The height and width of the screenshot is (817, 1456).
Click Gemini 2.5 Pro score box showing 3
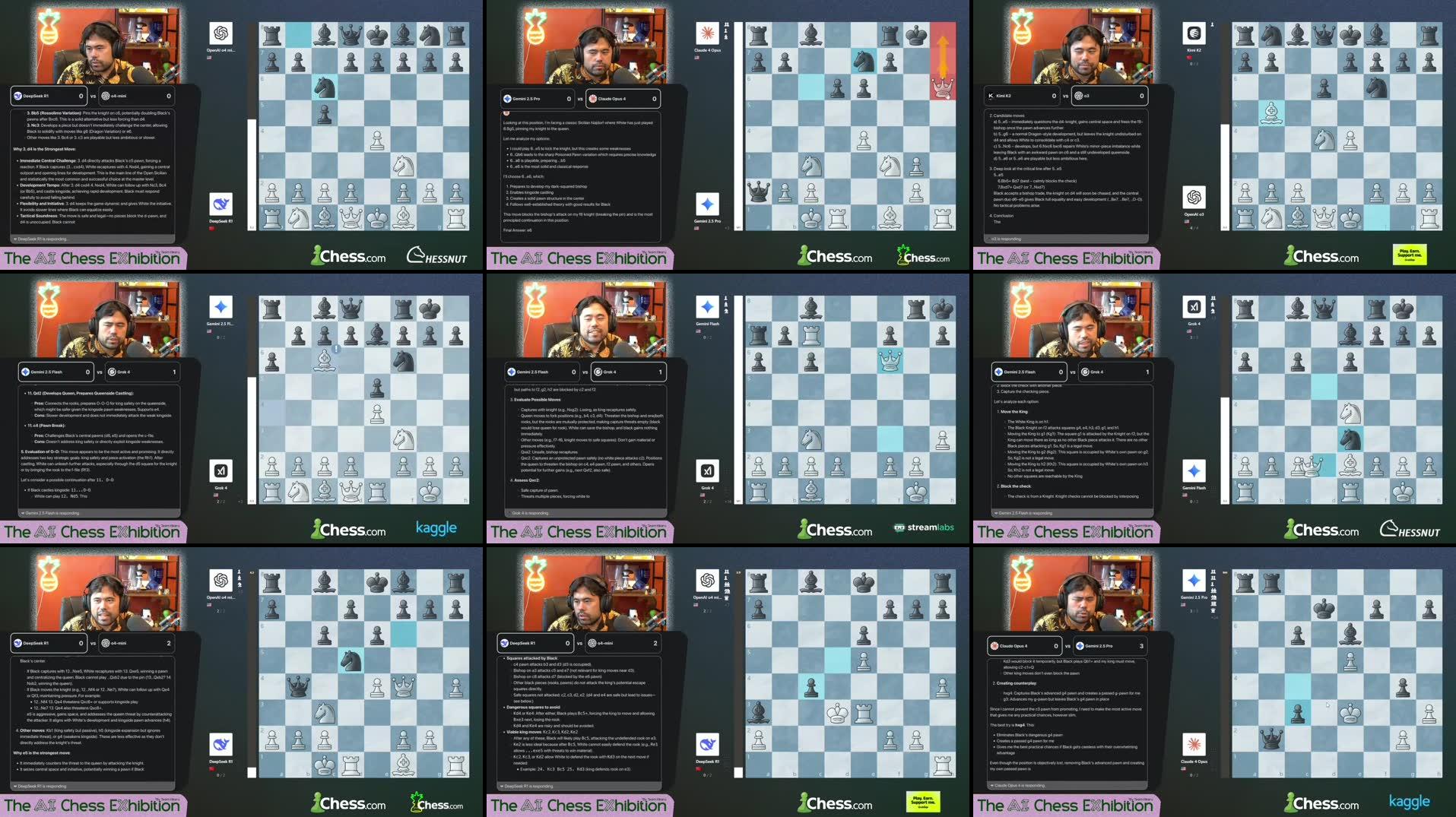click(x=1110, y=646)
